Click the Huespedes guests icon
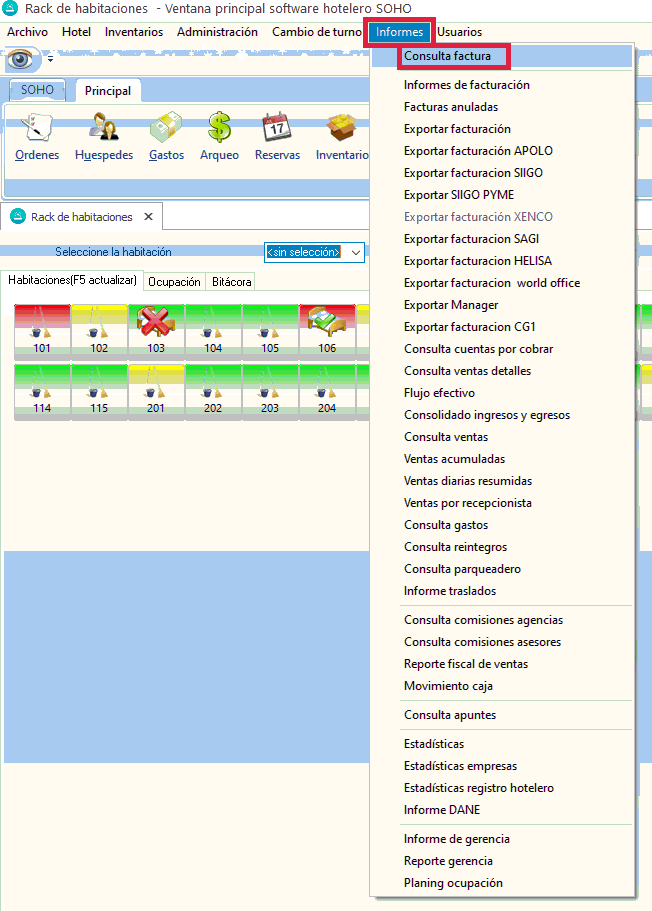The image size is (652, 911). point(103,137)
